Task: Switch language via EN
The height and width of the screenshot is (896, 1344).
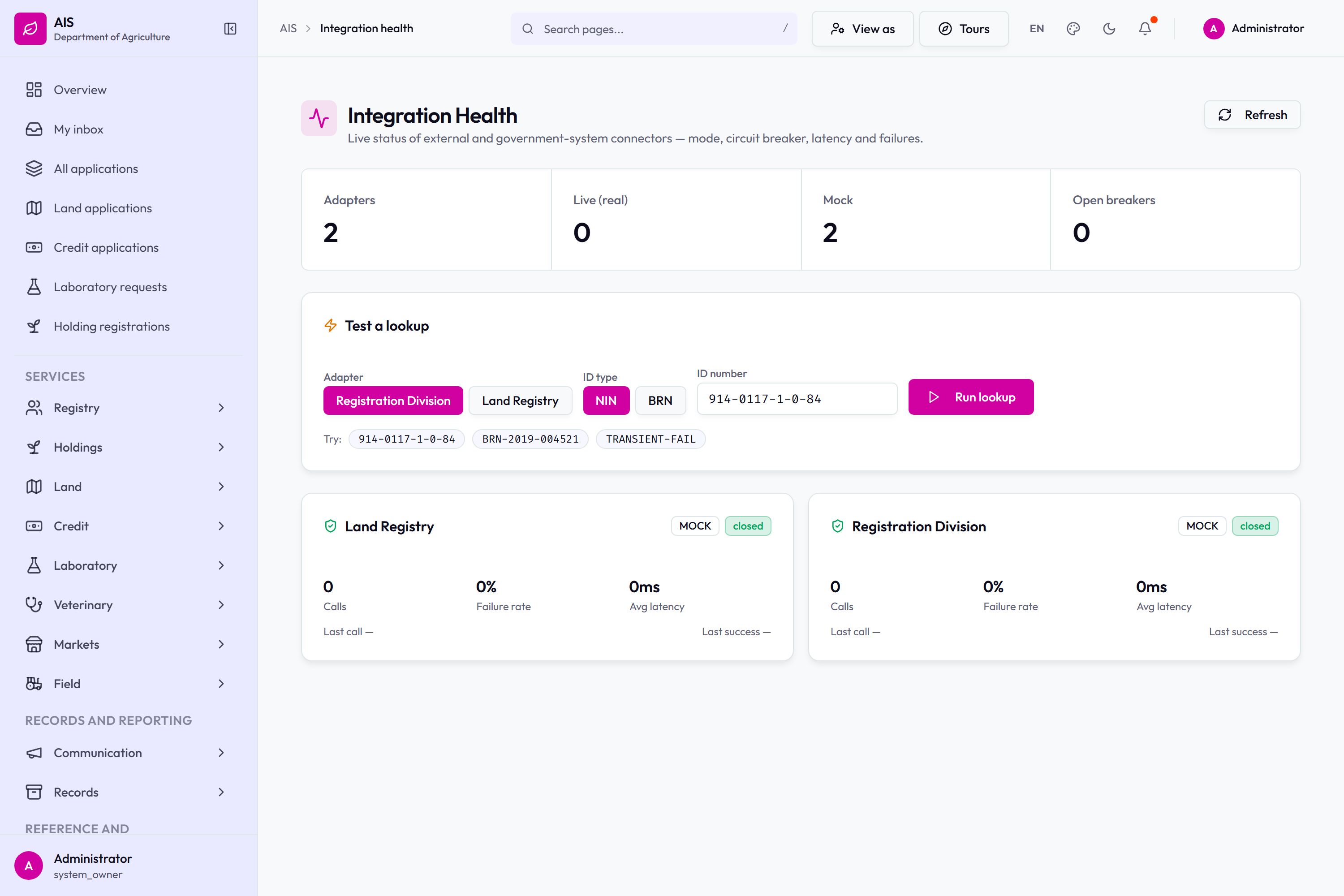Action: pos(1037,29)
